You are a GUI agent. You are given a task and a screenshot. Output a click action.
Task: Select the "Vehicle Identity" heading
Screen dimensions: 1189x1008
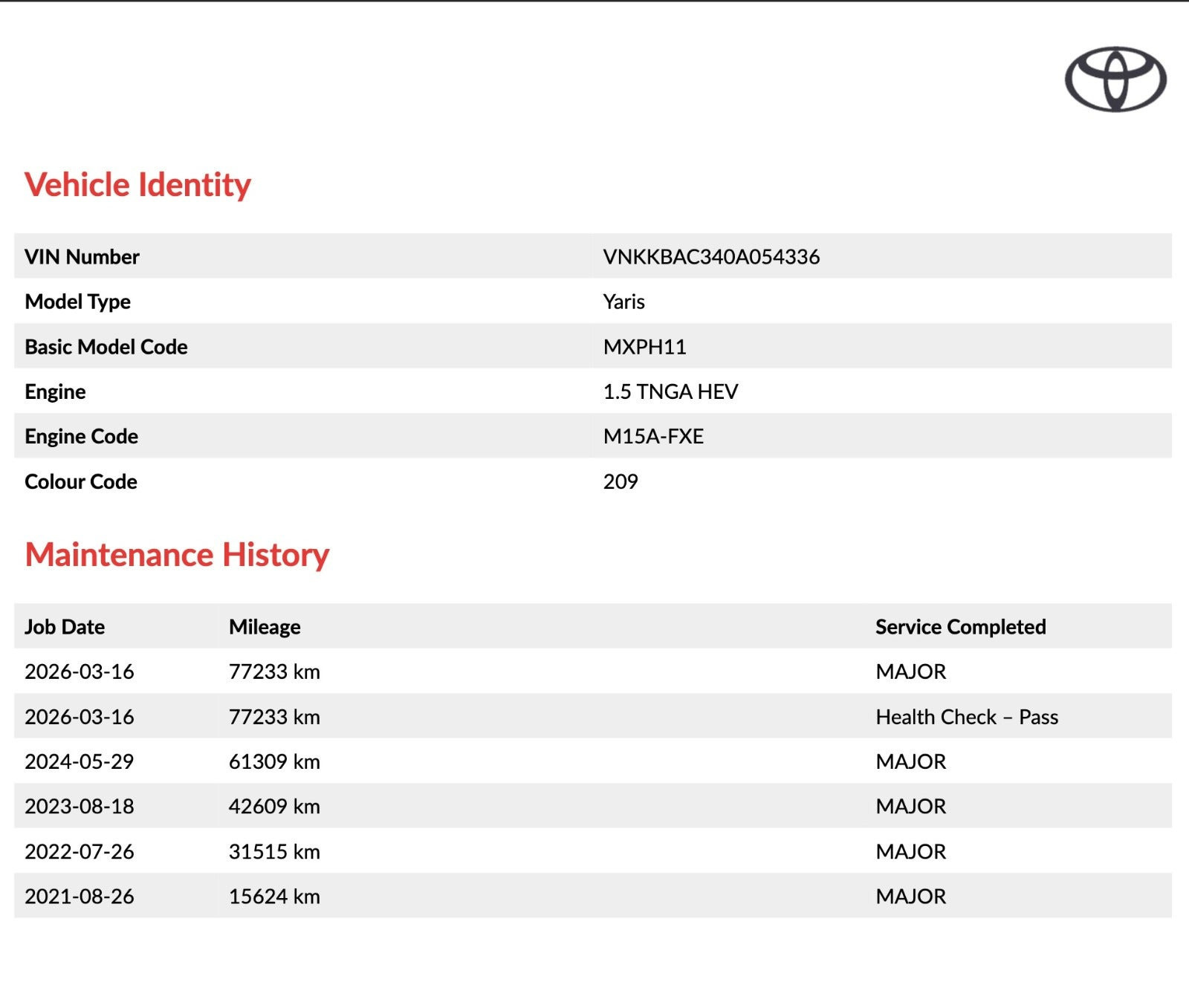click(x=137, y=185)
